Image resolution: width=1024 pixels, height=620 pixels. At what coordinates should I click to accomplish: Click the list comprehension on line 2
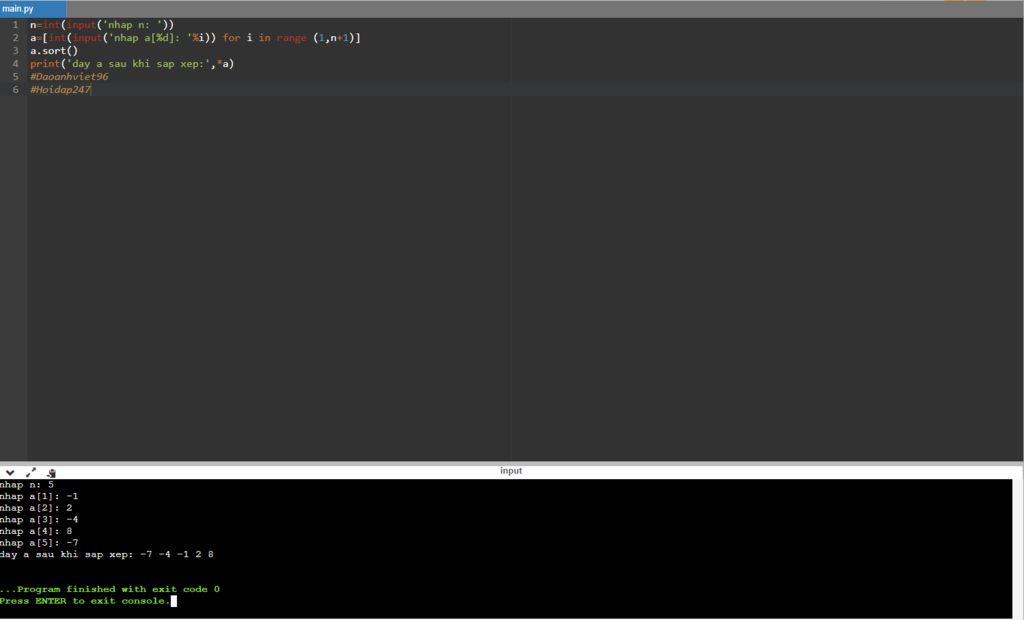coord(195,38)
